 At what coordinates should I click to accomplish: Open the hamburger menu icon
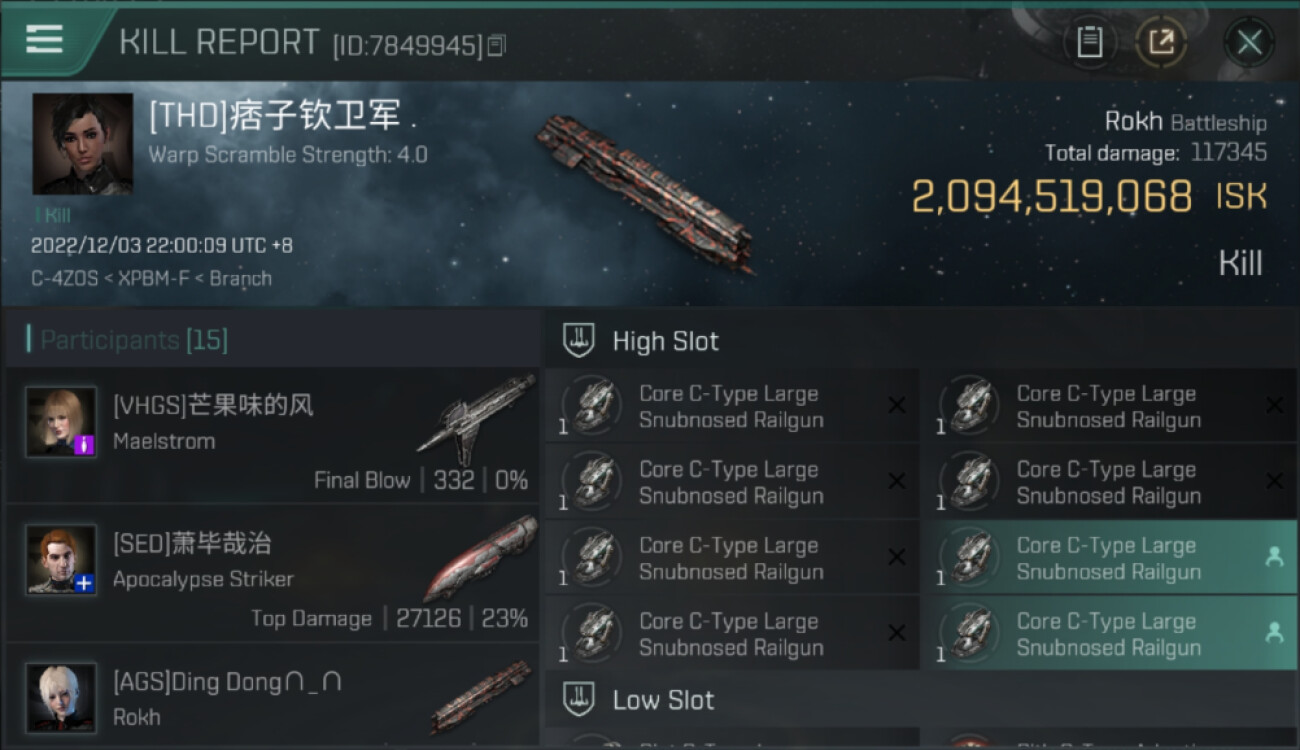[45, 40]
